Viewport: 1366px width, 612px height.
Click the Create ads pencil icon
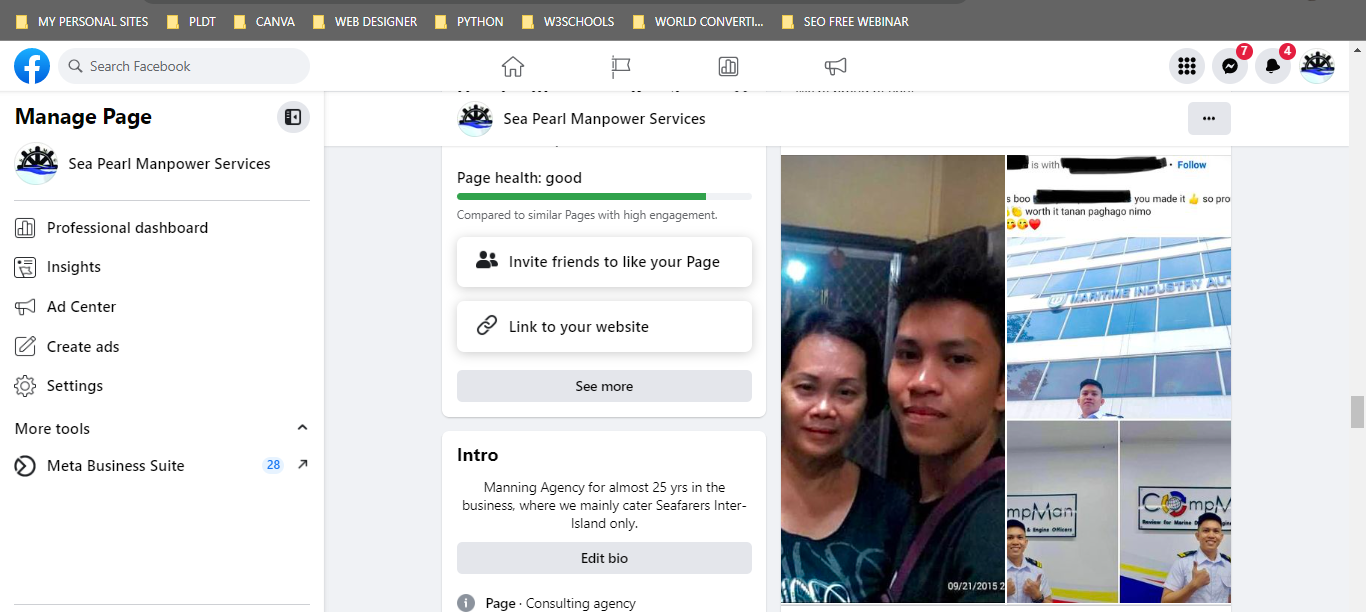25,347
